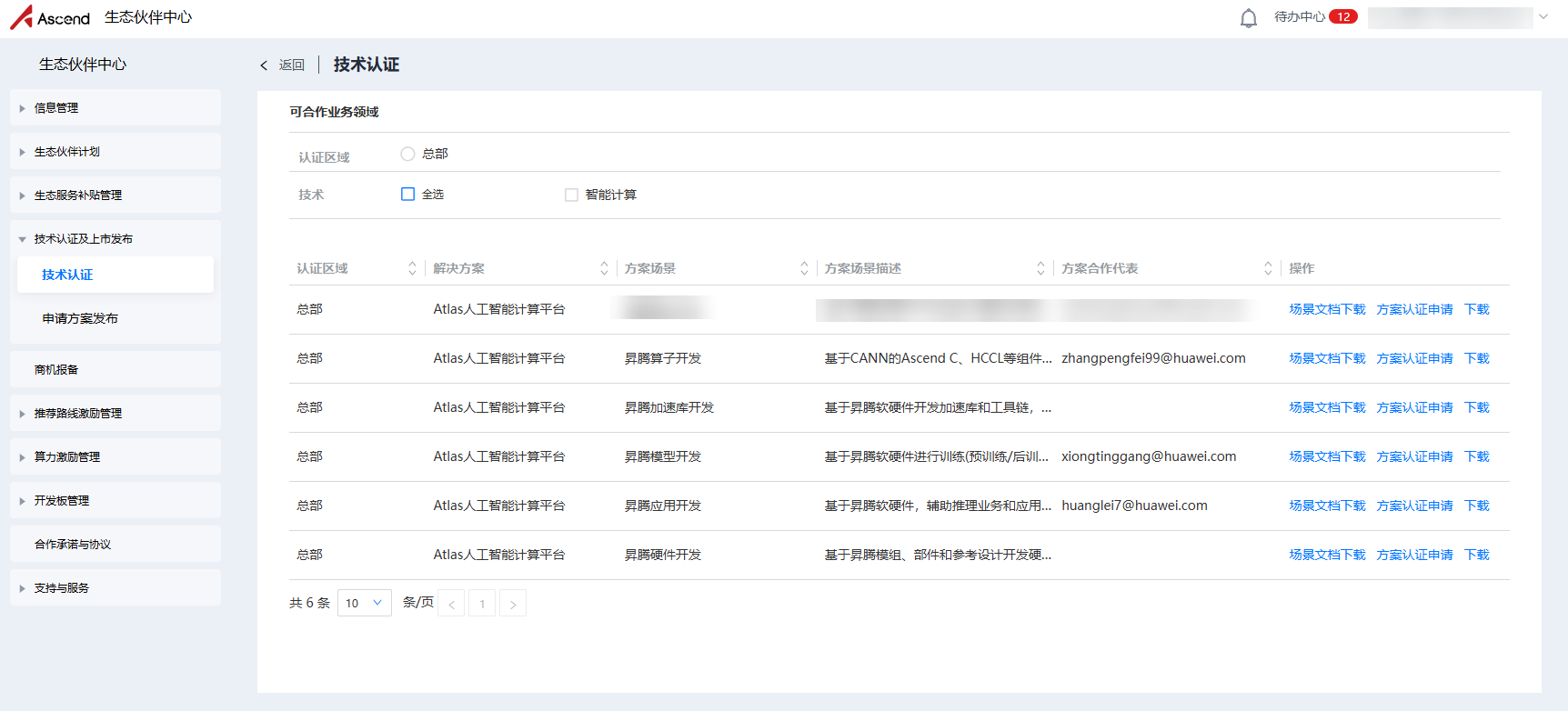Click 下载 for 昇腾模型开发 row
The image size is (1568, 711).
pos(1477,456)
